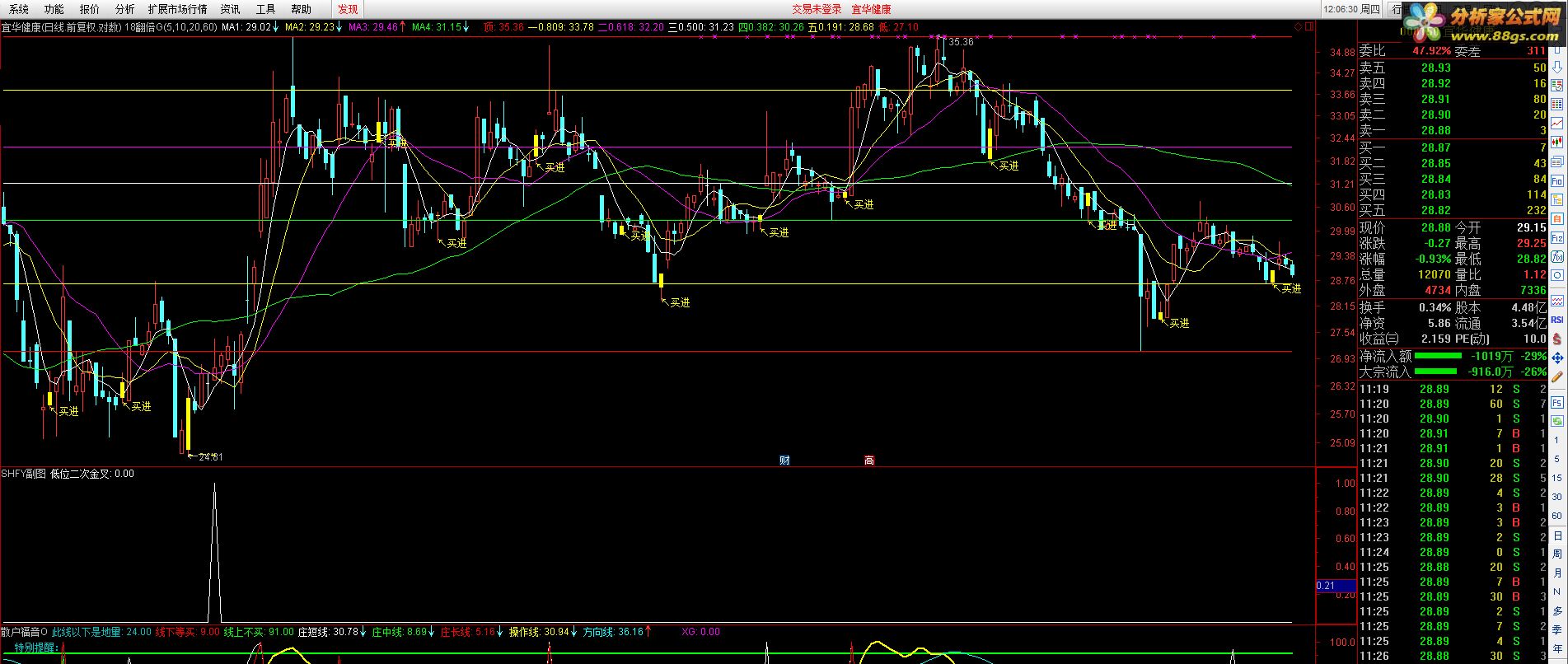This screenshot has height=664, width=1568.
Task: Open the 扩展市场行情 menu
Action: 177,9
